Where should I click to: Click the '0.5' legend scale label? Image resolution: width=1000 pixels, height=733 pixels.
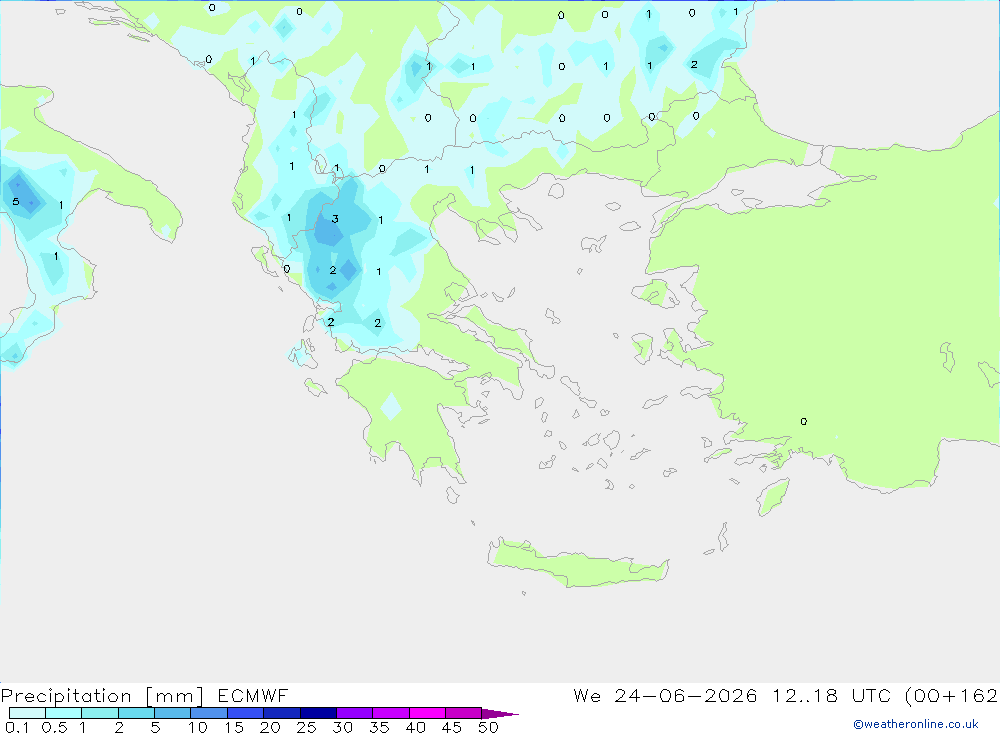pos(54,727)
